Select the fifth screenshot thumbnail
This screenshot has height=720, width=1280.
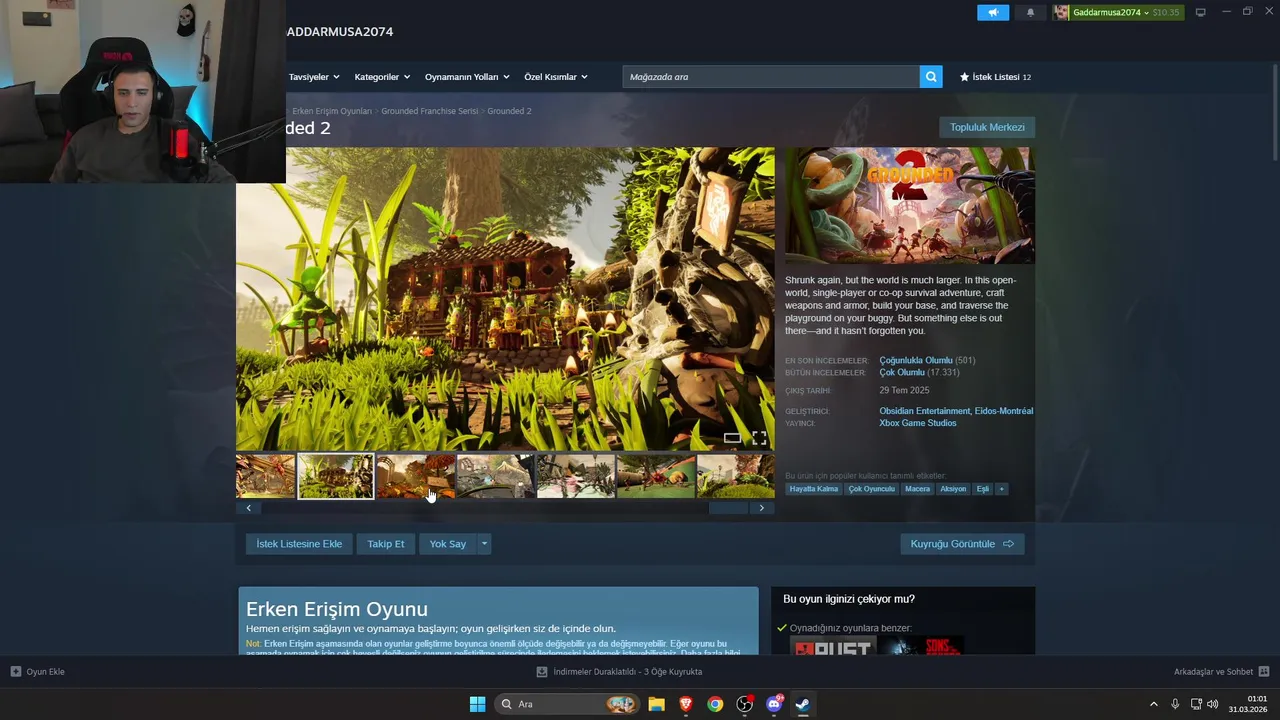pos(575,476)
